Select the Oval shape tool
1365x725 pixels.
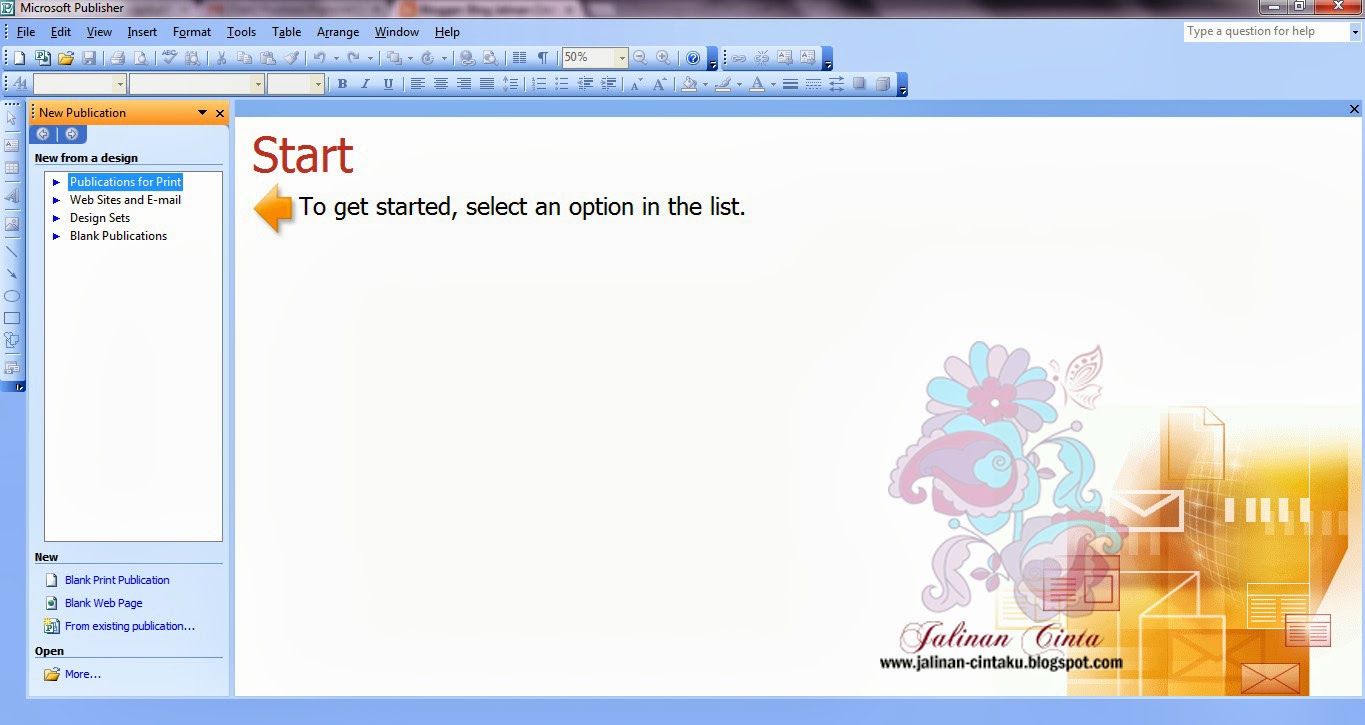click(x=12, y=296)
